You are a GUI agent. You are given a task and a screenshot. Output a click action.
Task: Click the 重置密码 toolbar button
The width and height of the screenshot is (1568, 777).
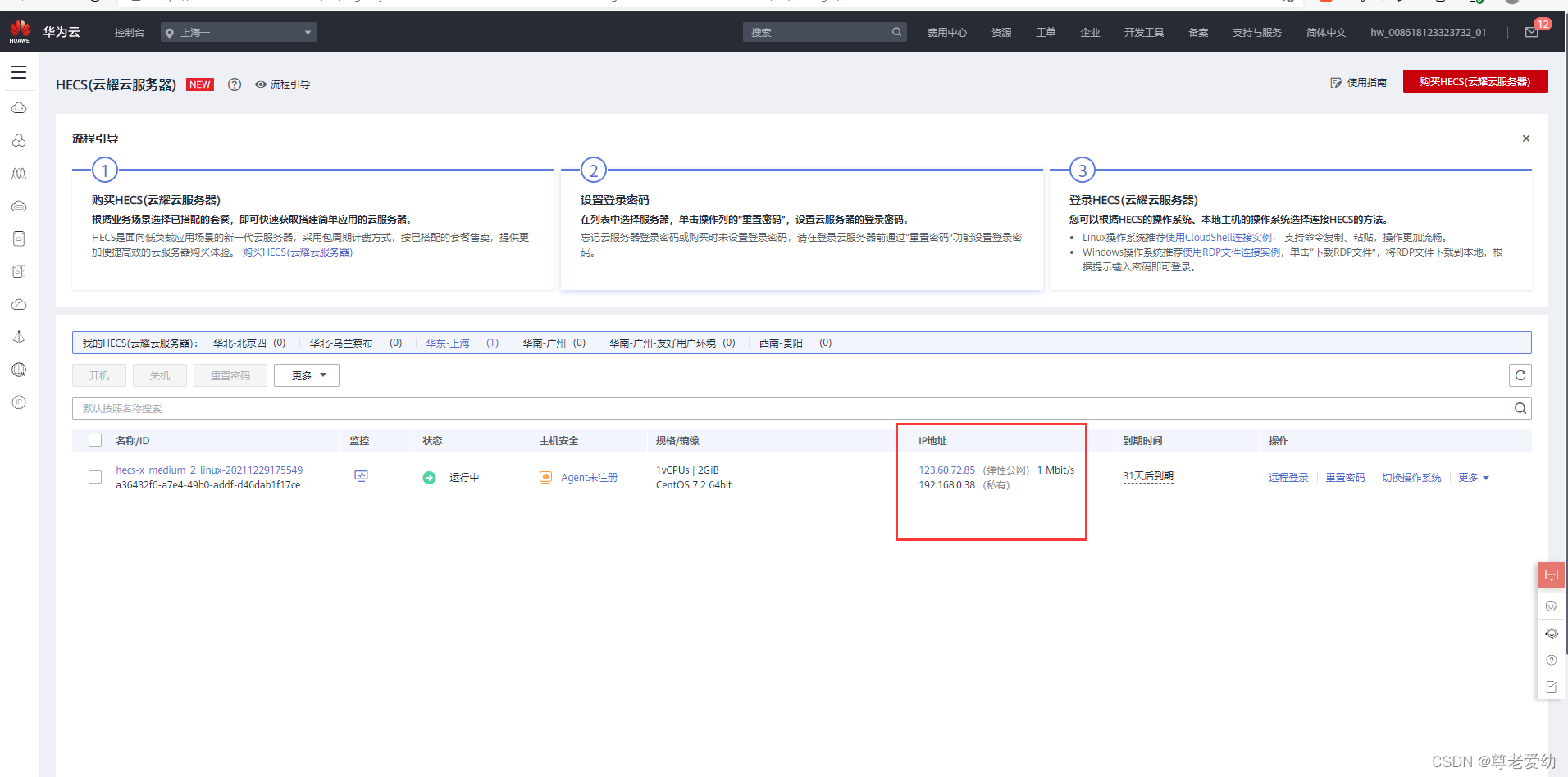point(230,375)
